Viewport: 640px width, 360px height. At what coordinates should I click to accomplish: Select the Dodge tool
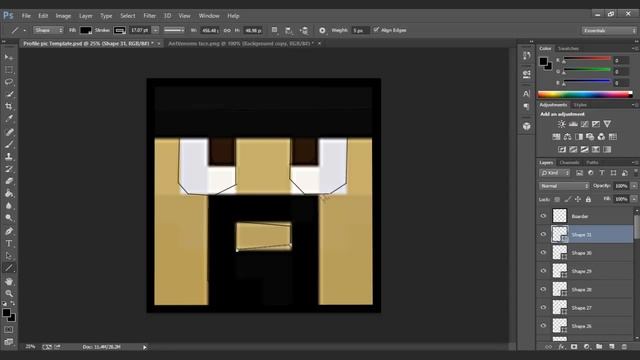point(9,218)
